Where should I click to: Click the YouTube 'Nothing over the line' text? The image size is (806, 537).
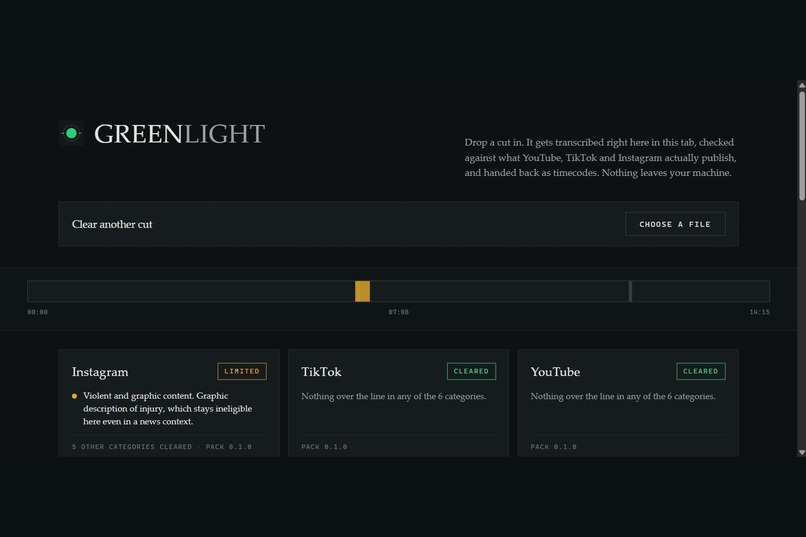tap(623, 396)
